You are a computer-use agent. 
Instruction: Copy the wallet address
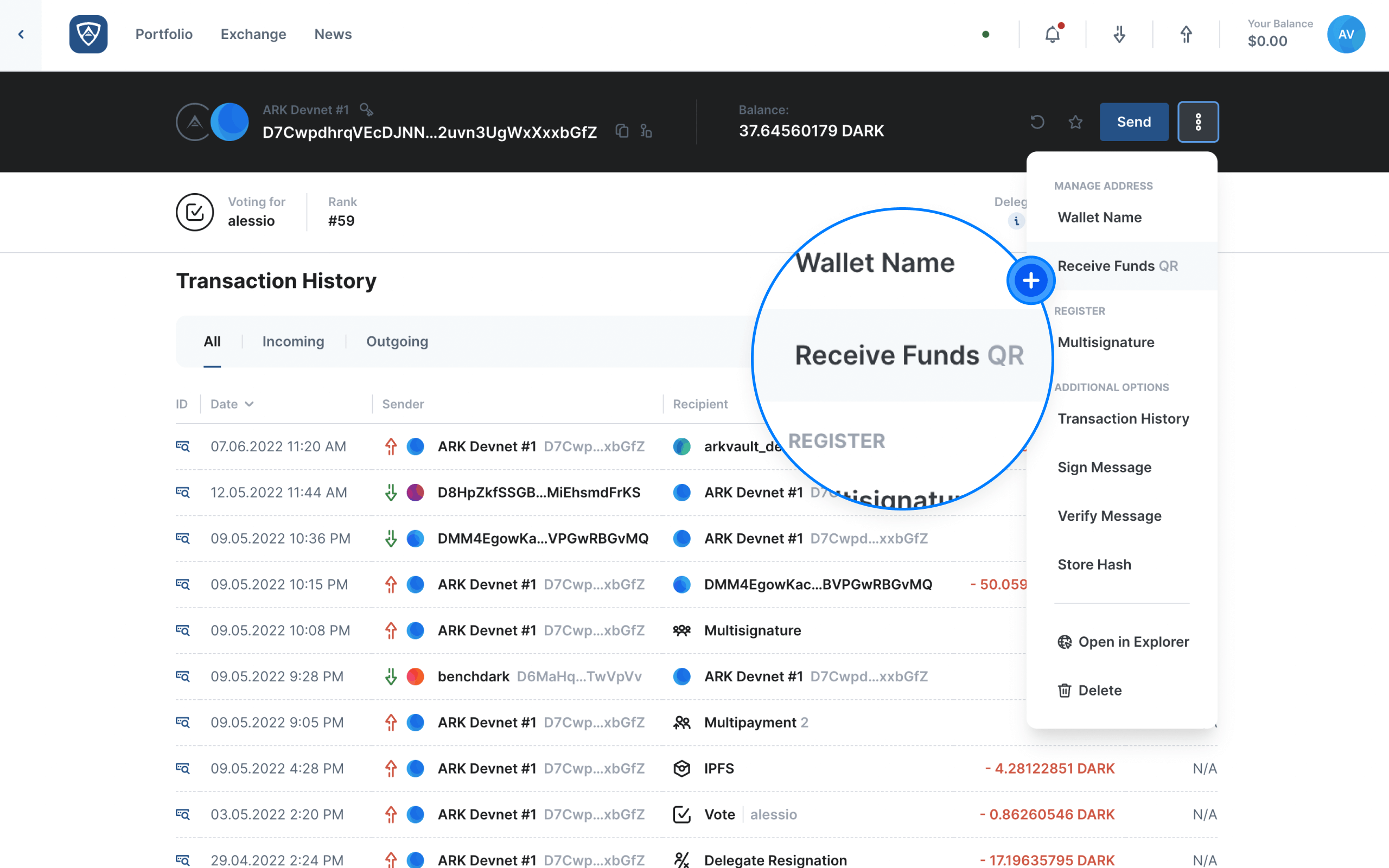pyautogui.click(x=622, y=131)
